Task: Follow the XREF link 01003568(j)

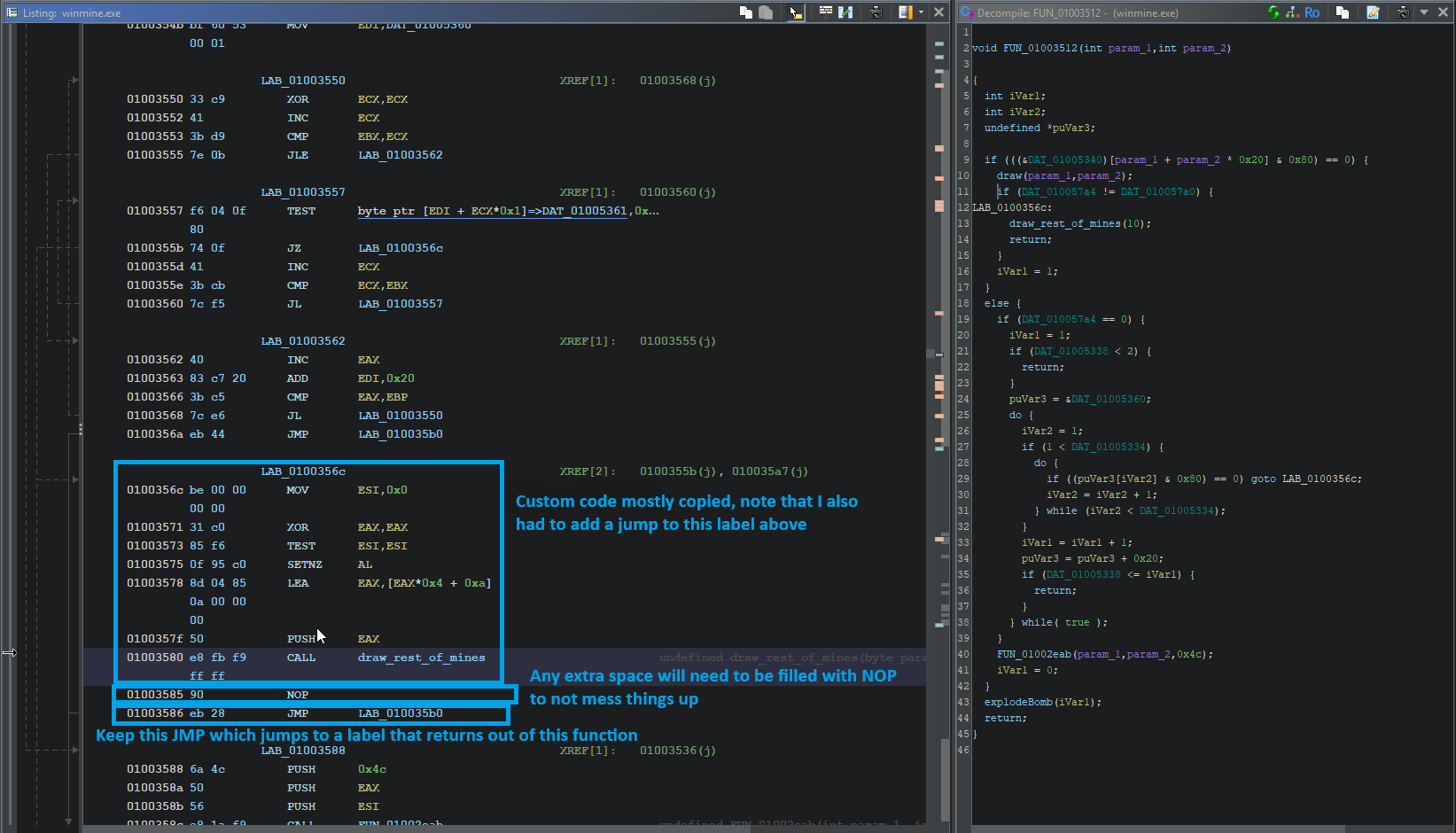Action: pyautogui.click(x=677, y=80)
